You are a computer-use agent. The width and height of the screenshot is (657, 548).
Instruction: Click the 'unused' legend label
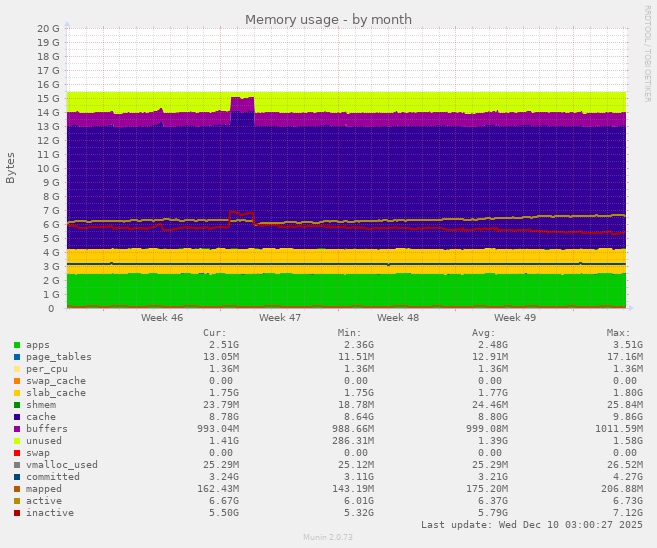pyautogui.click(x=44, y=441)
